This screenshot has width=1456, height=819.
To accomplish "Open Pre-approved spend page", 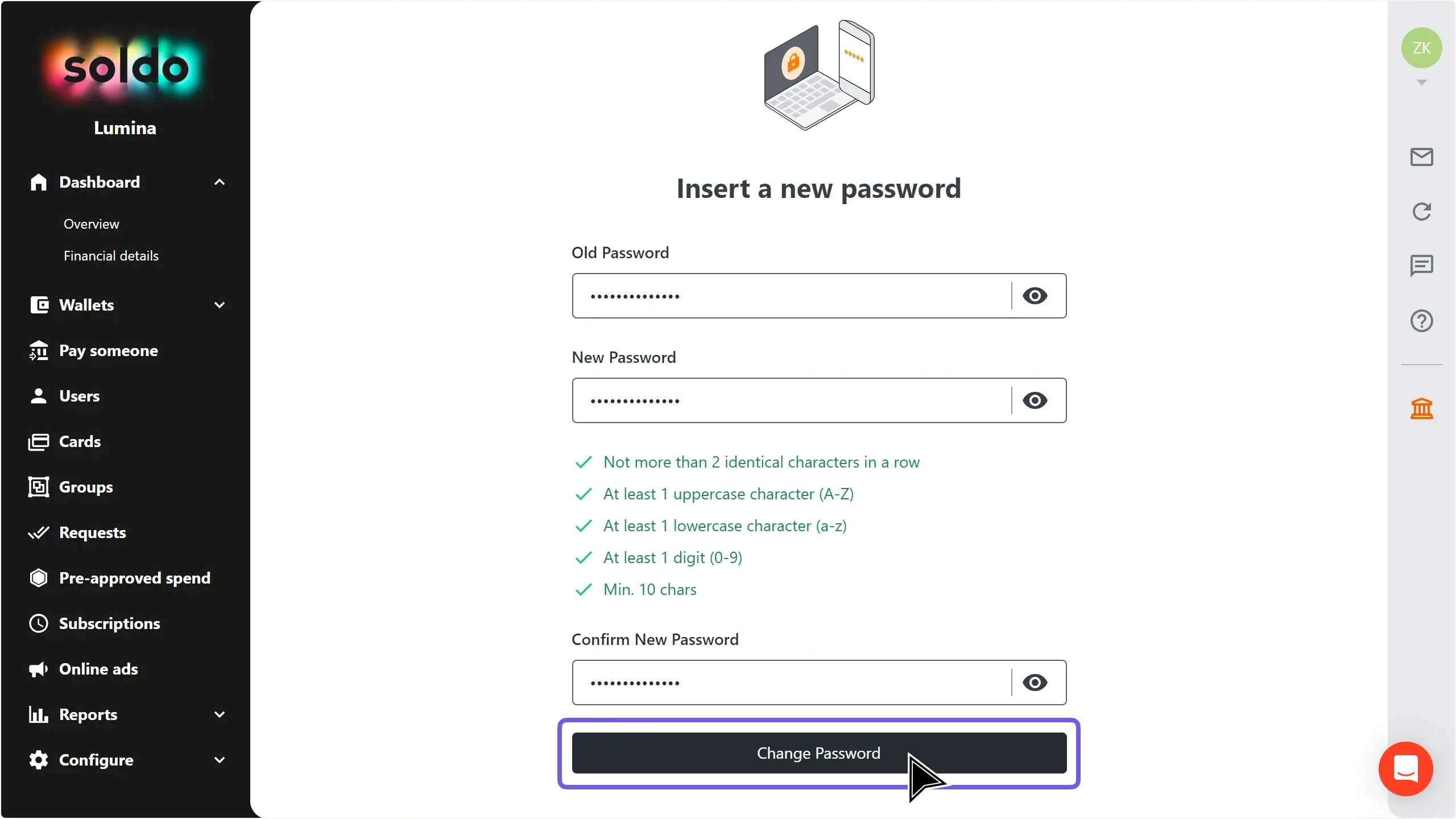I will 134,578.
